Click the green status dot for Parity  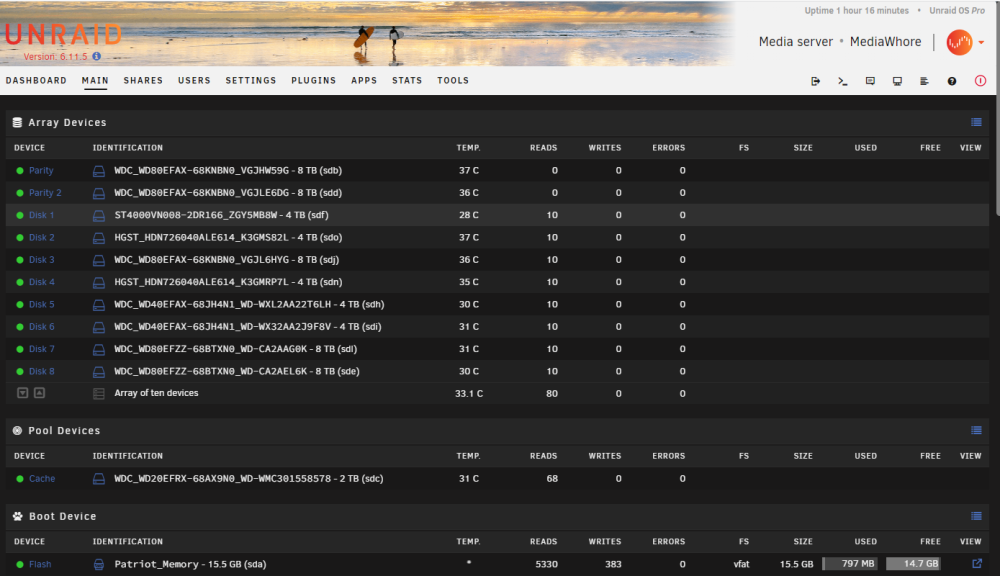[x=20, y=171]
